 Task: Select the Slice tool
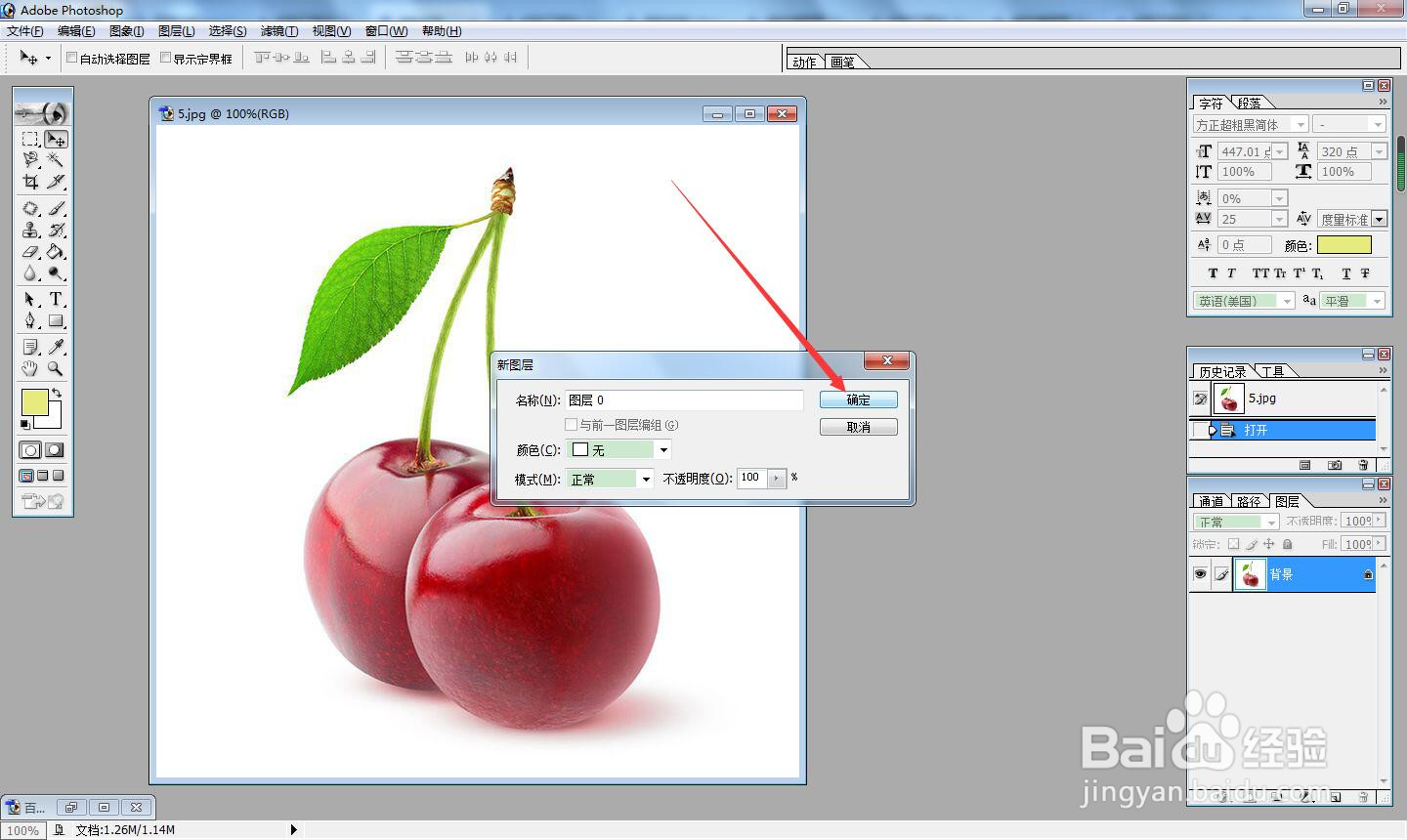point(56,181)
